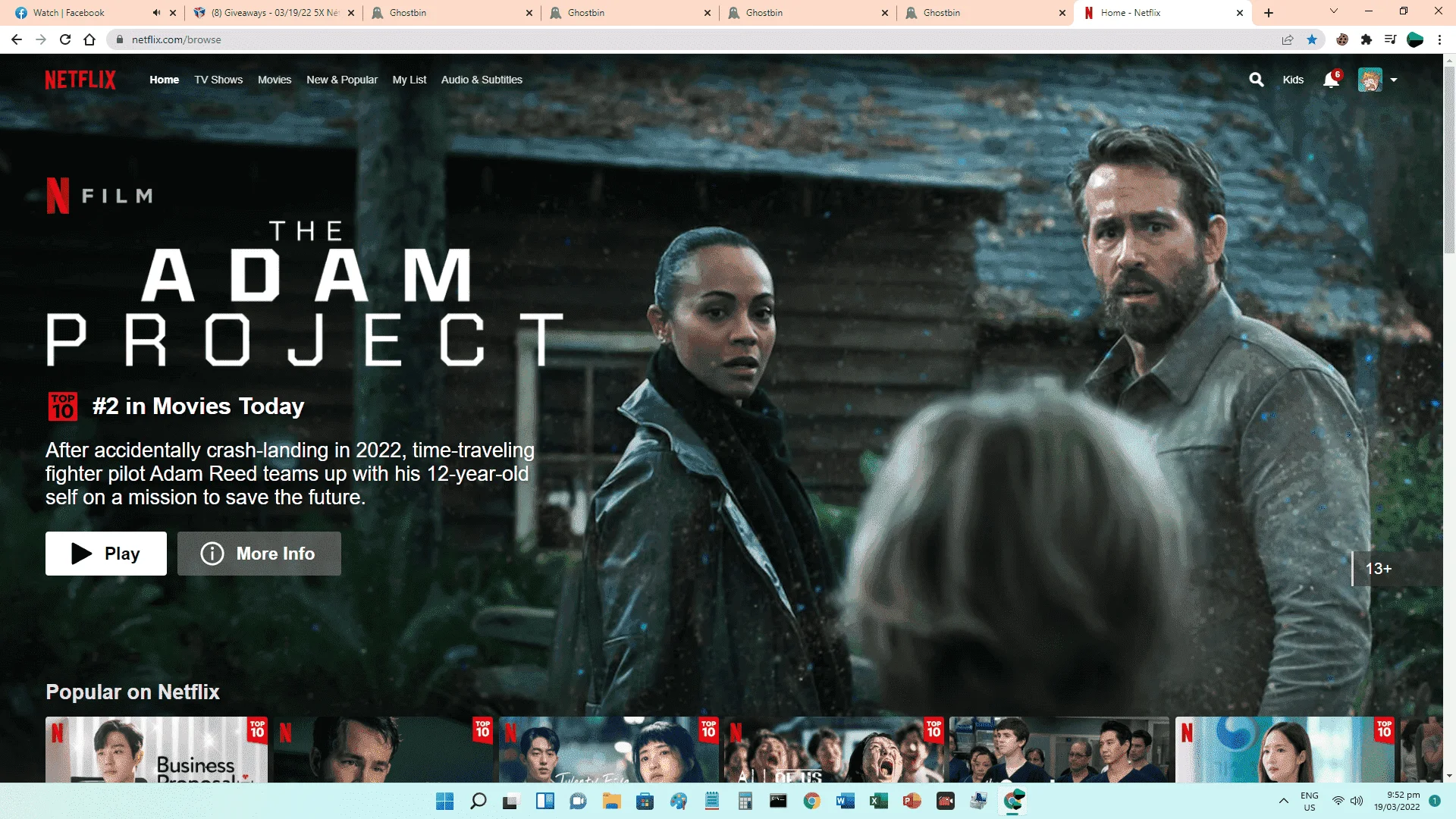Open Microsoft Store from taskbar
1456x819 pixels.
tap(645, 801)
